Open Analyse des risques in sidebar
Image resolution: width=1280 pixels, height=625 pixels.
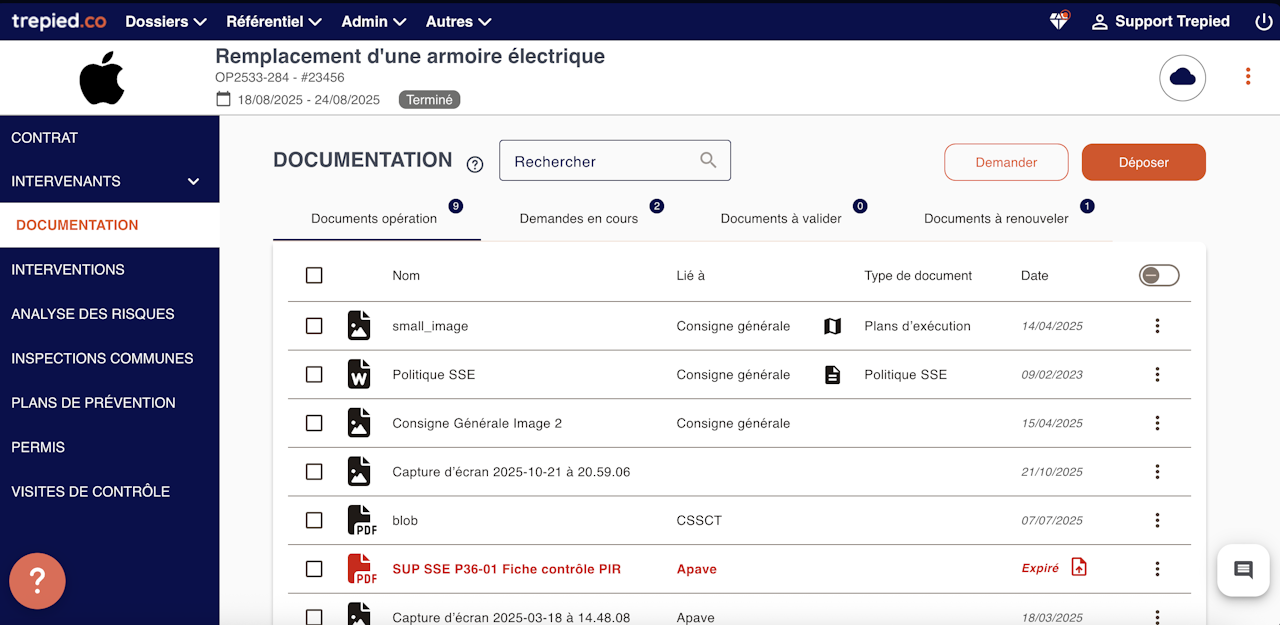tap(93, 314)
